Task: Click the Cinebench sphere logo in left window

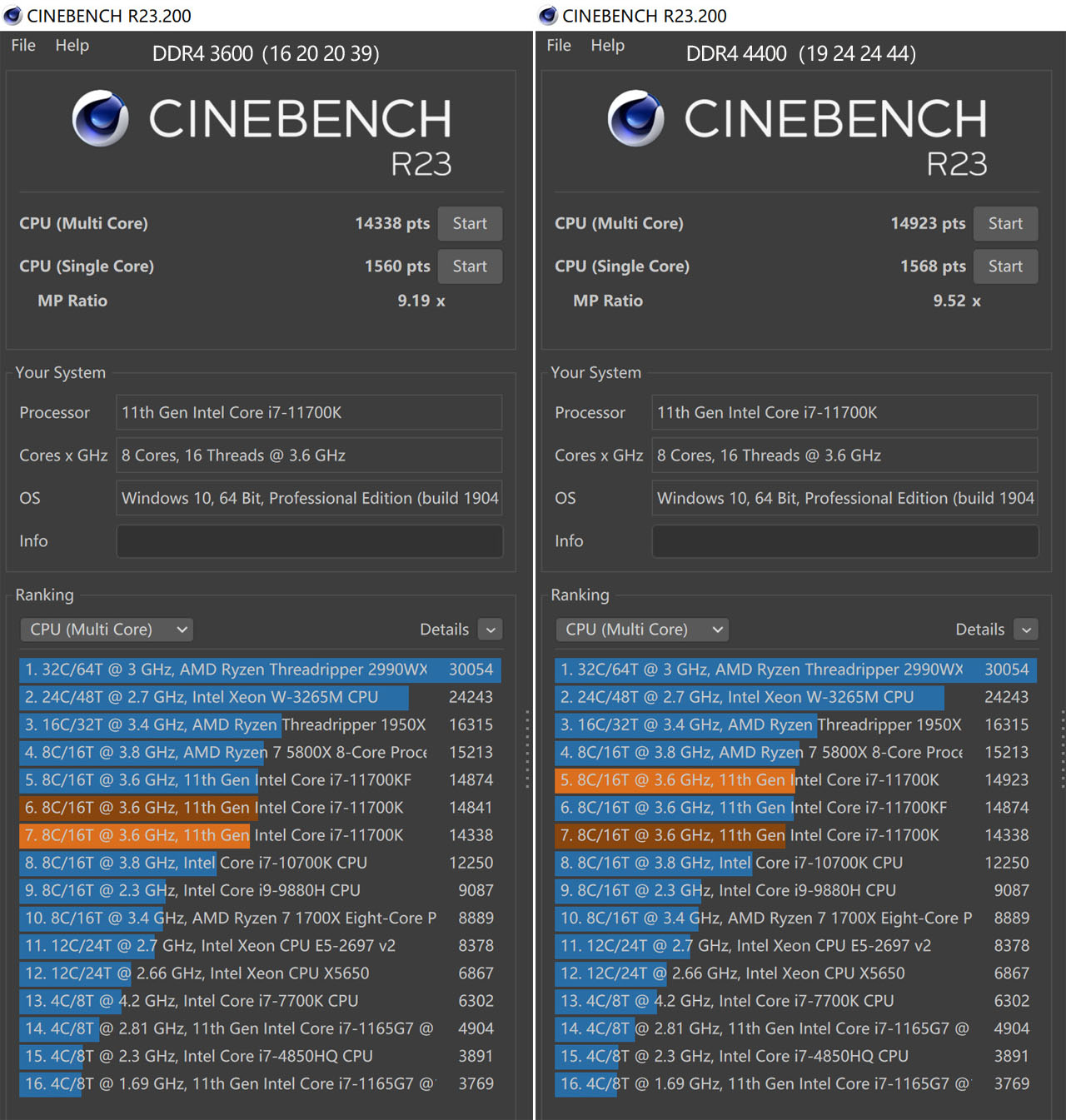Action: (x=101, y=118)
